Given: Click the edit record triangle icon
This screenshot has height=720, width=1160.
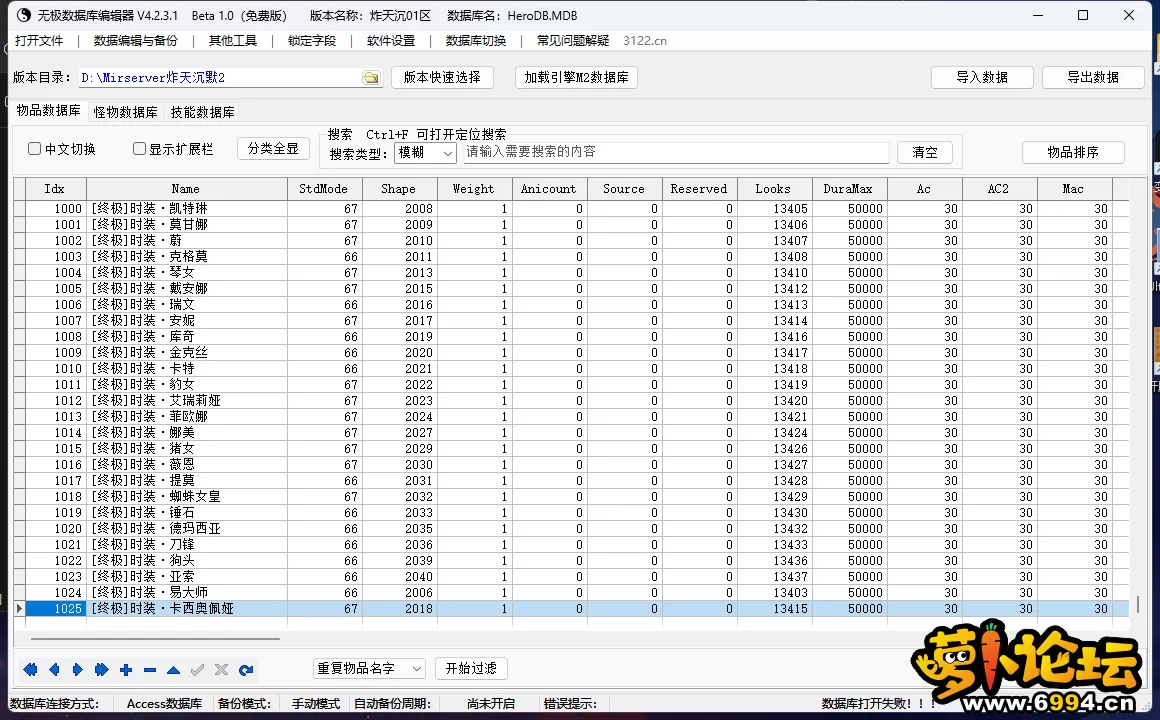Looking at the screenshot, I should 174,670.
